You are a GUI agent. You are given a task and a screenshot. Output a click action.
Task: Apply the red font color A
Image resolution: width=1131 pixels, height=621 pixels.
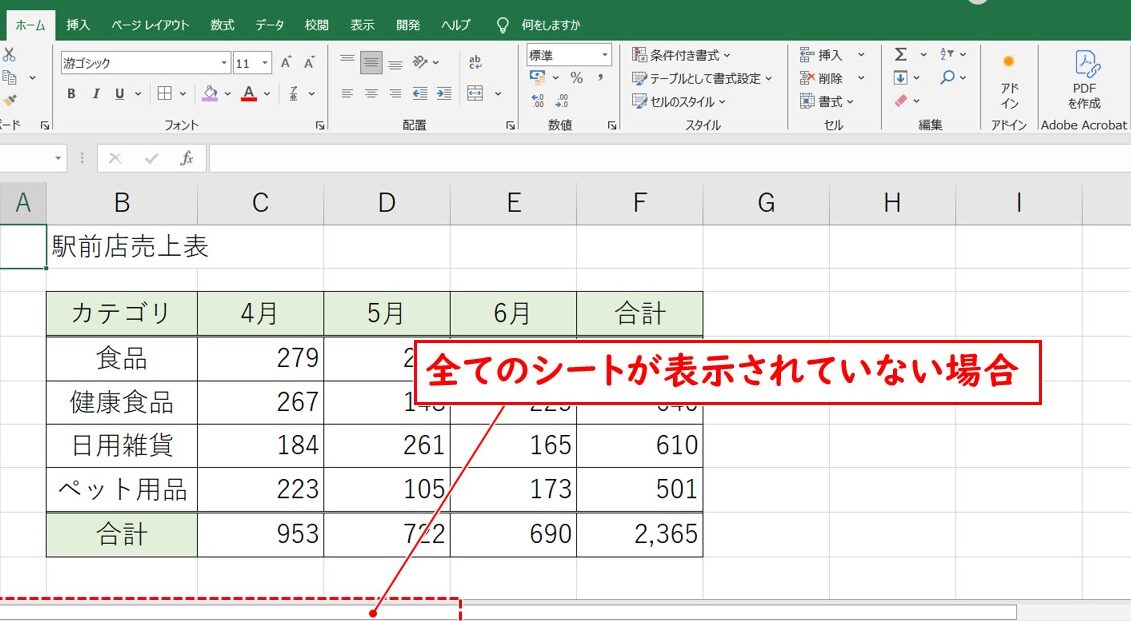pos(249,93)
